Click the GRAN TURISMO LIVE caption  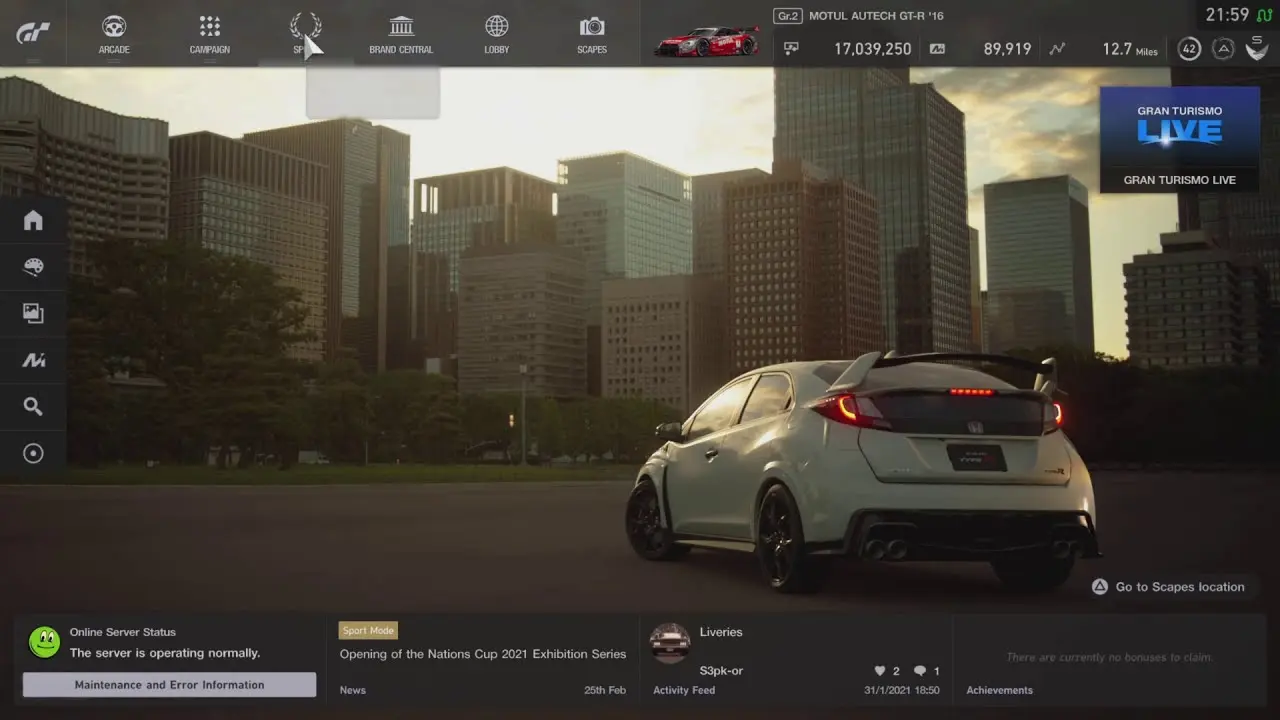[x=1180, y=180]
